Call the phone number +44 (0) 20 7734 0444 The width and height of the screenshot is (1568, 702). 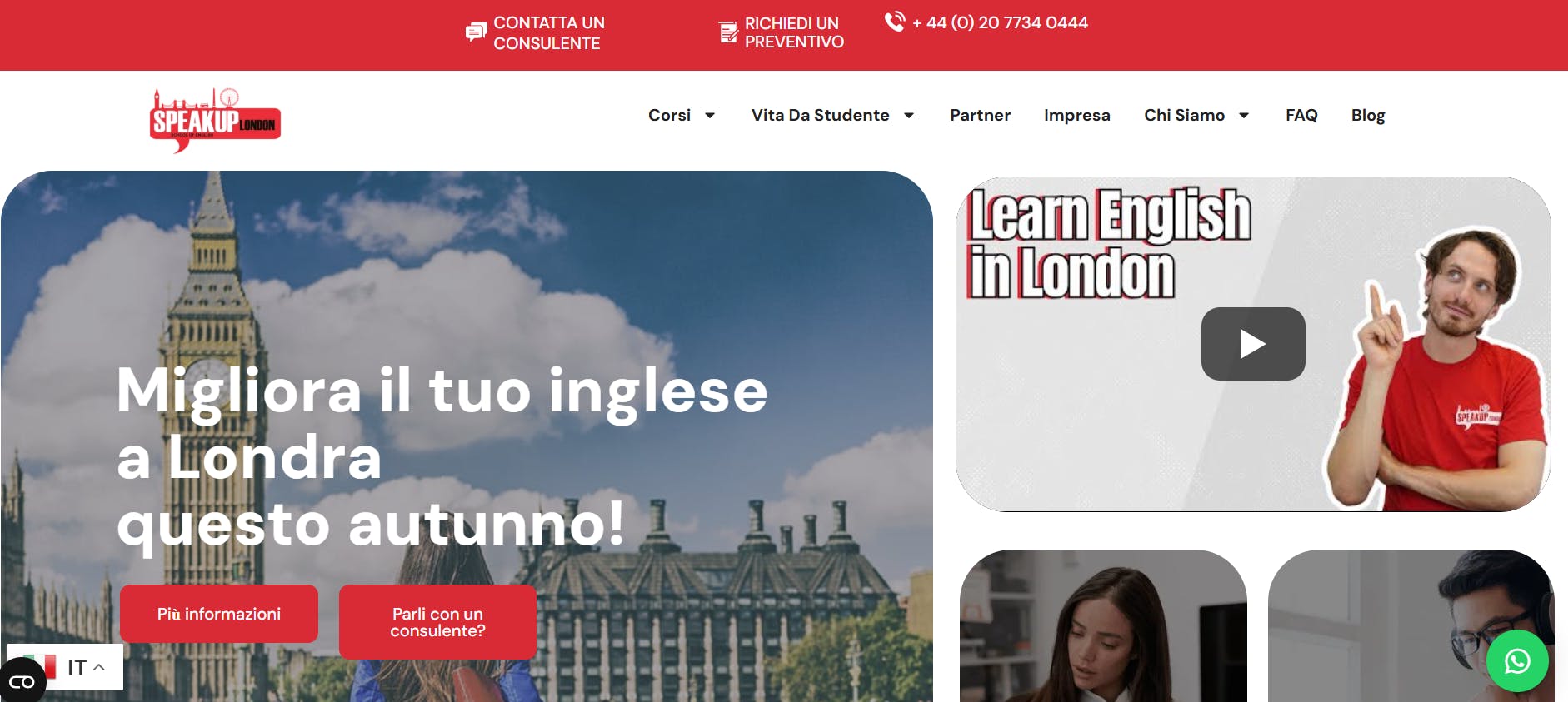pos(1000,22)
